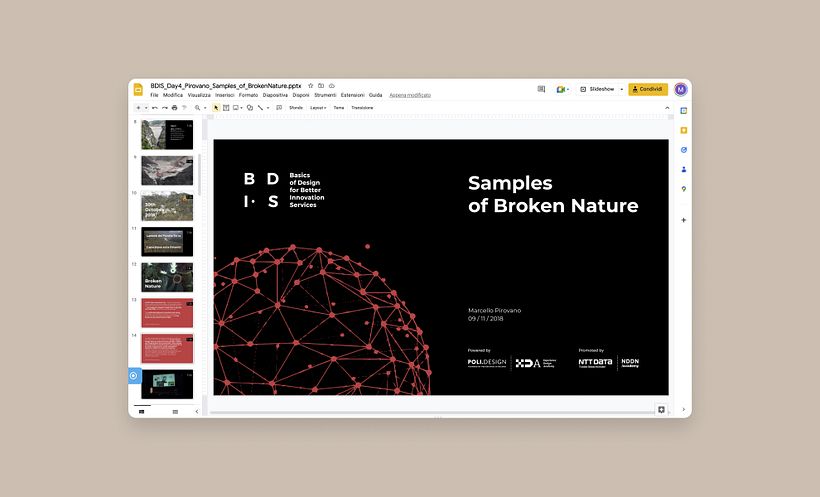Screen dimensions: 820x497
Task: Get add-ons with the plus icon
Action: [684, 220]
